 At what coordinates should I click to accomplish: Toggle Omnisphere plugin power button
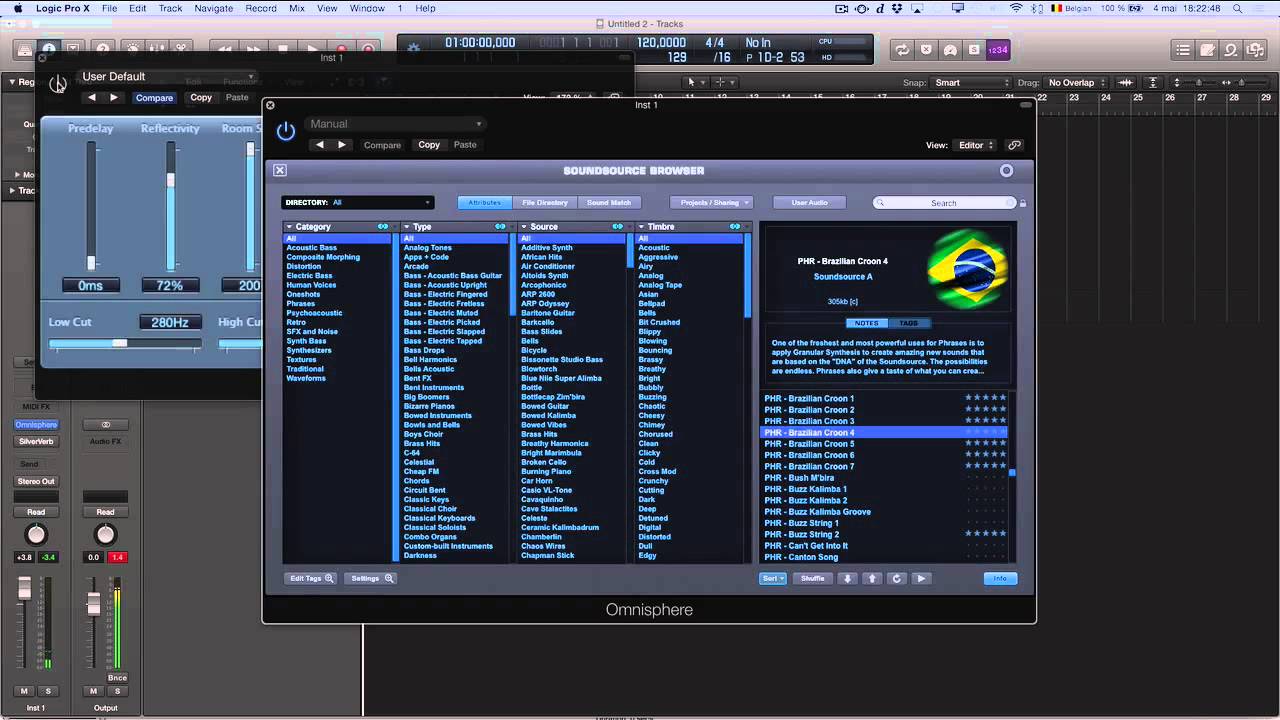pyautogui.click(x=286, y=131)
